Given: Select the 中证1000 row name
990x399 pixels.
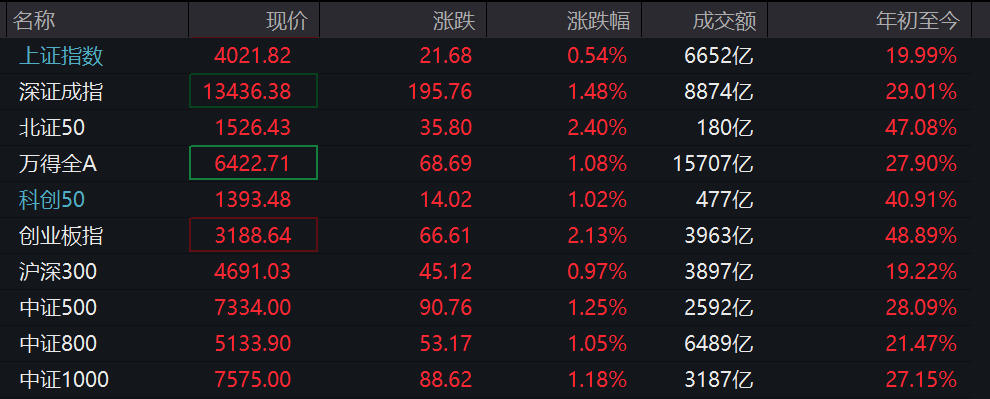Looking at the screenshot, I should [x=64, y=380].
